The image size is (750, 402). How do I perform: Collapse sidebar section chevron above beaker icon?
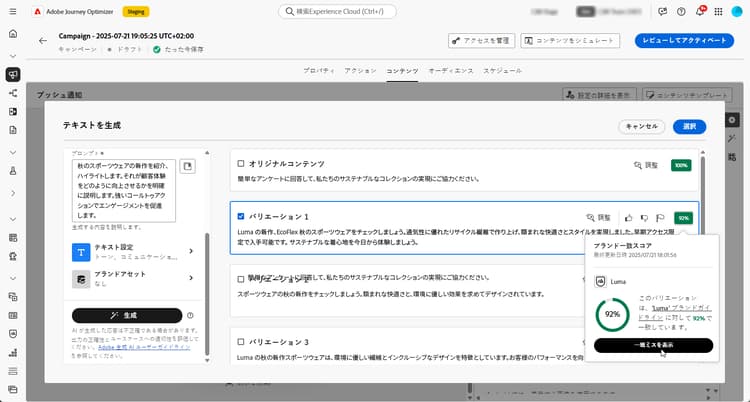click(x=13, y=152)
